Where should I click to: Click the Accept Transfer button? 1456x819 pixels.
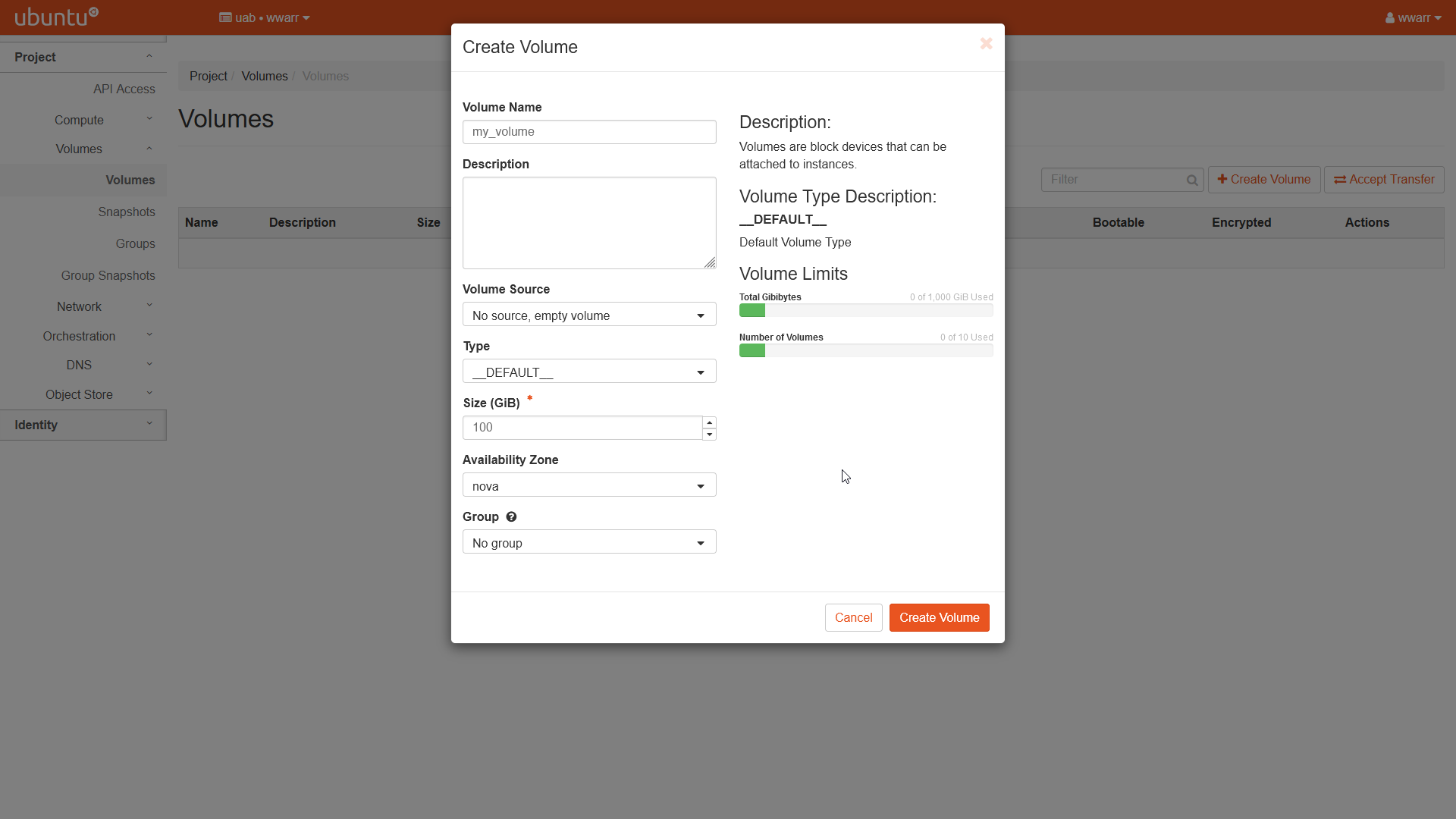click(x=1384, y=180)
